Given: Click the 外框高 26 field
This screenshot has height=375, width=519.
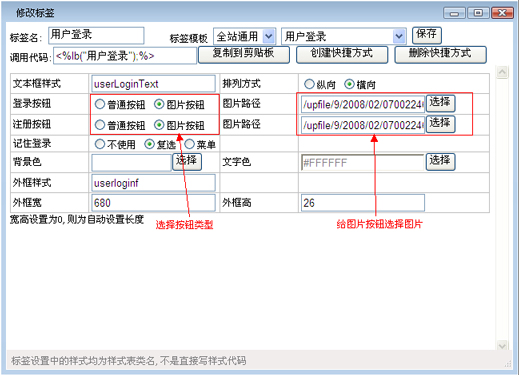Looking at the screenshot, I should pos(363,203).
